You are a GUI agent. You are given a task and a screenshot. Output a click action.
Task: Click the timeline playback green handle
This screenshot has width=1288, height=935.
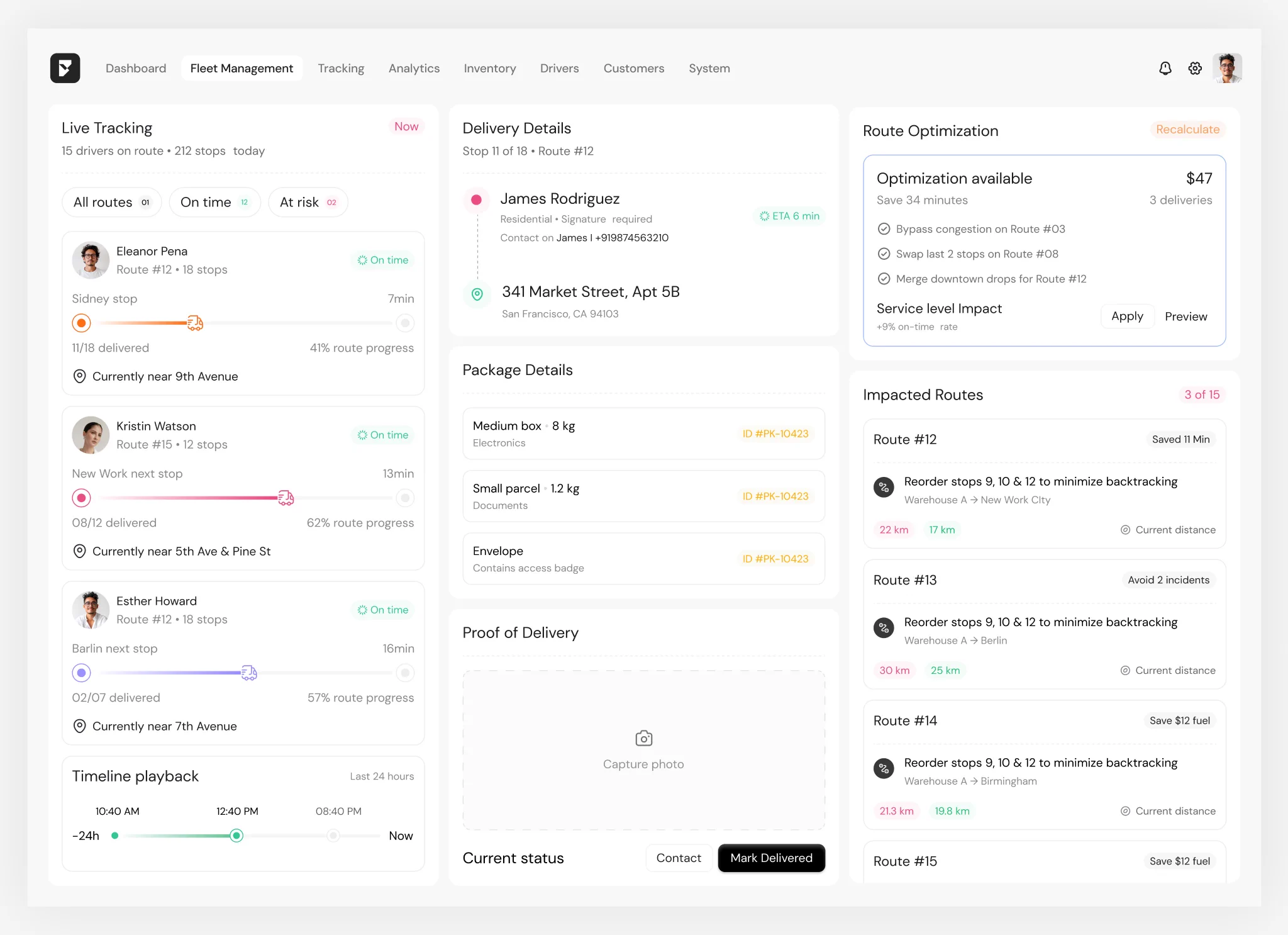236,836
